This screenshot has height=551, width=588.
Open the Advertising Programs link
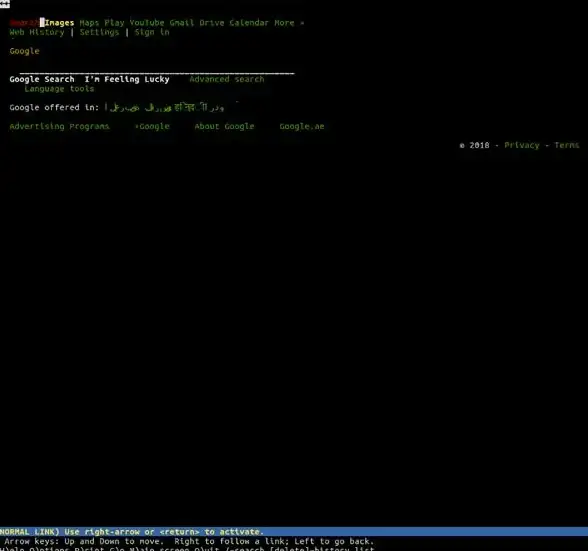(59, 127)
